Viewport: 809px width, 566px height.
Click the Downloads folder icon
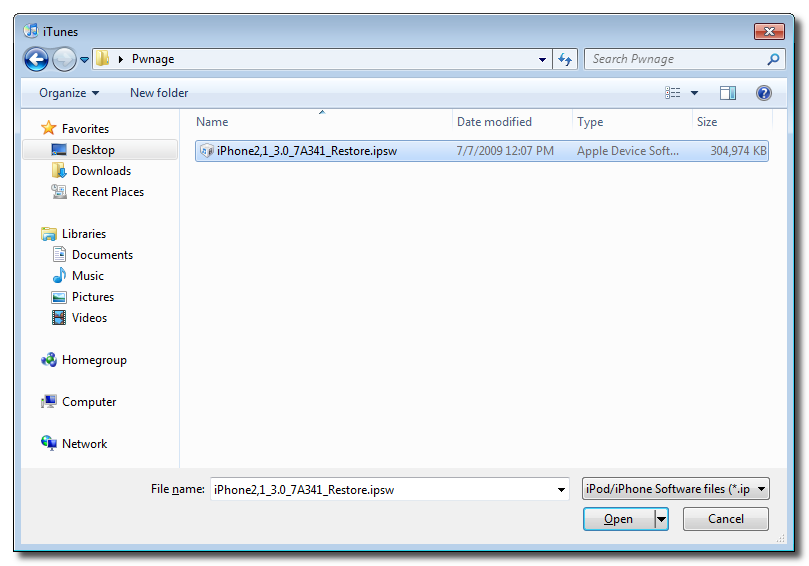tap(59, 170)
